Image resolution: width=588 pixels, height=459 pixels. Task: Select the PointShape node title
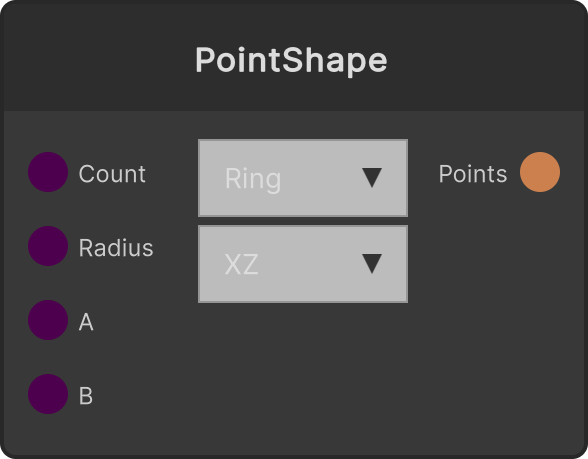point(291,61)
